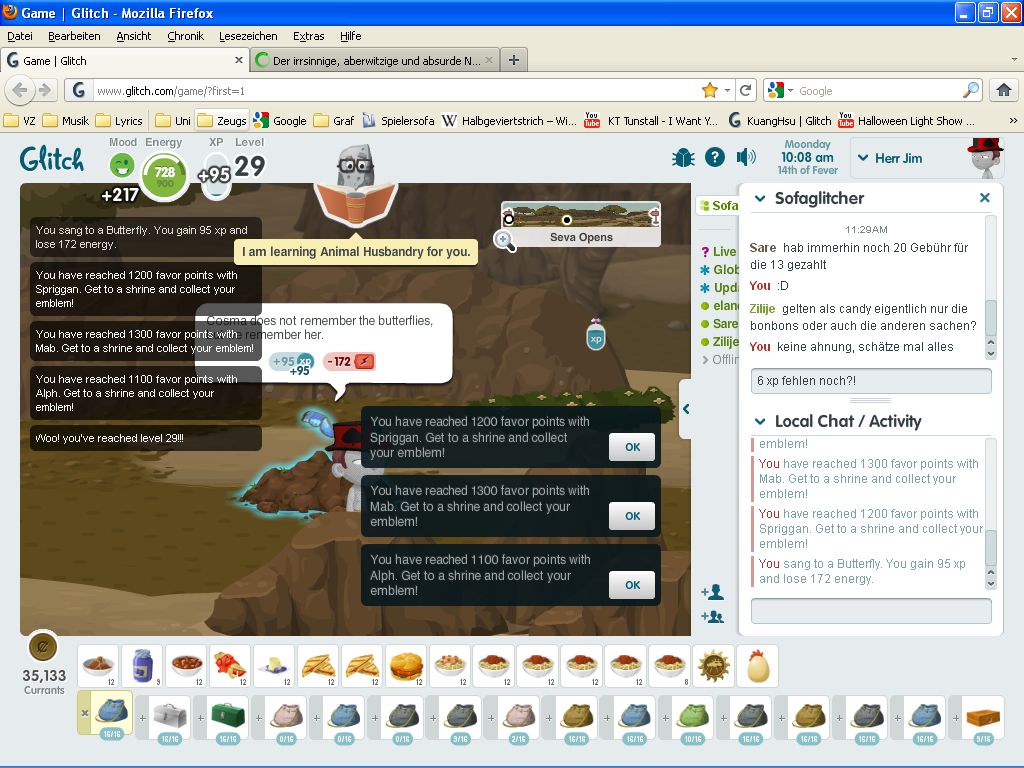Click the bug report icon
1024x768 pixels.
683,157
